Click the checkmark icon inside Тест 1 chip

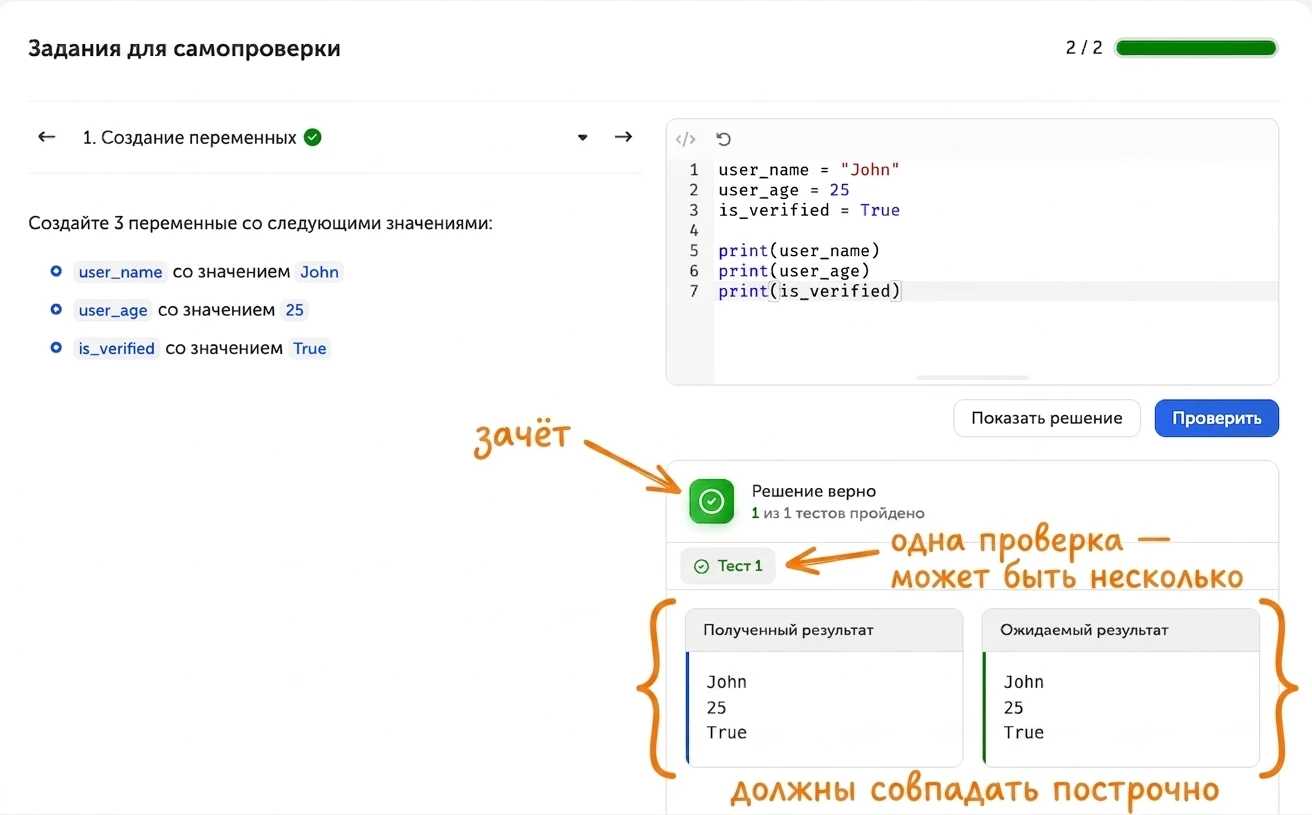tap(701, 566)
